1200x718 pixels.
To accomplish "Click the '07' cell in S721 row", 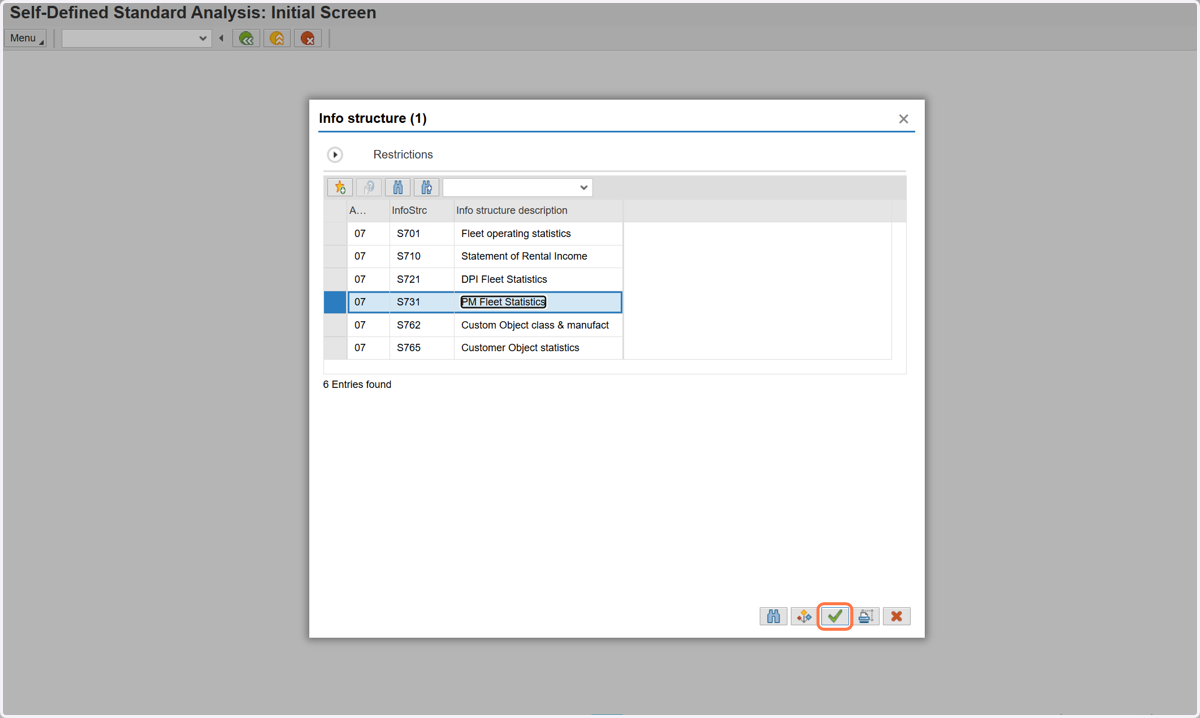I will pos(368,280).
